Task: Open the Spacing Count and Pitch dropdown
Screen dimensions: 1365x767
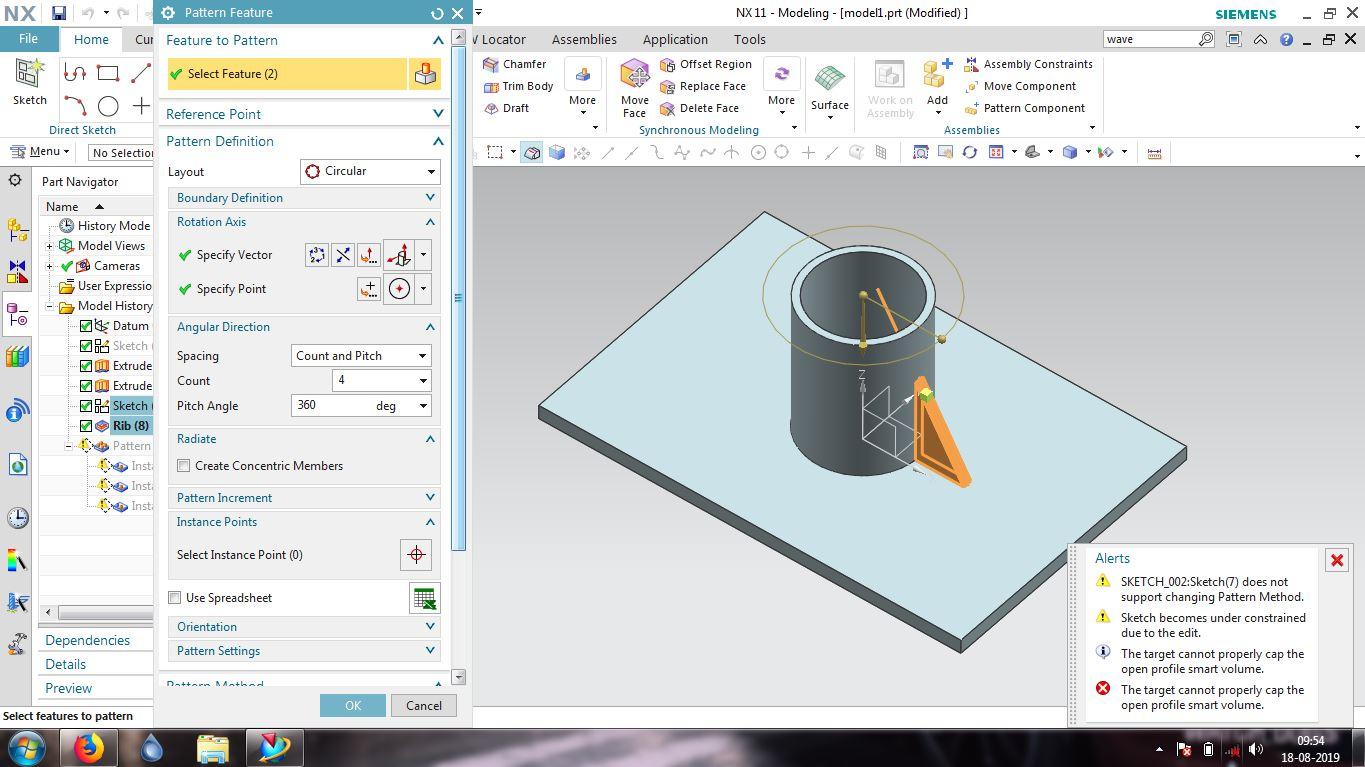Action: (x=361, y=356)
